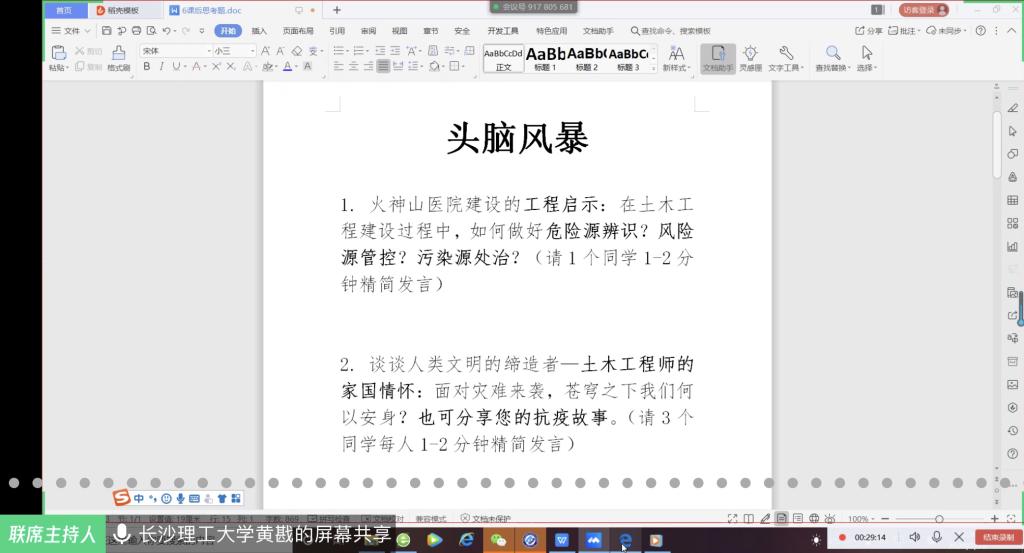Screen dimensions: 1024x553
Task: Apply the 标题 1 heading style
Action: click(x=545, y=58)
